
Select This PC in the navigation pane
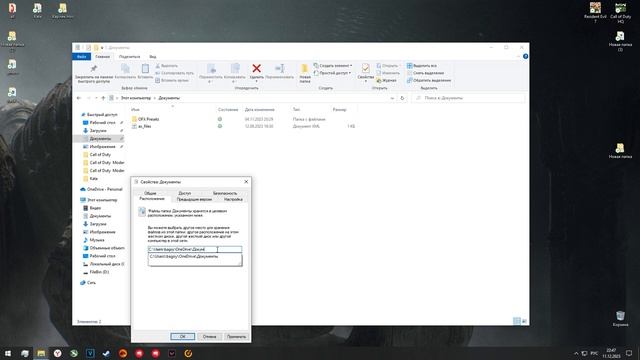99,200
